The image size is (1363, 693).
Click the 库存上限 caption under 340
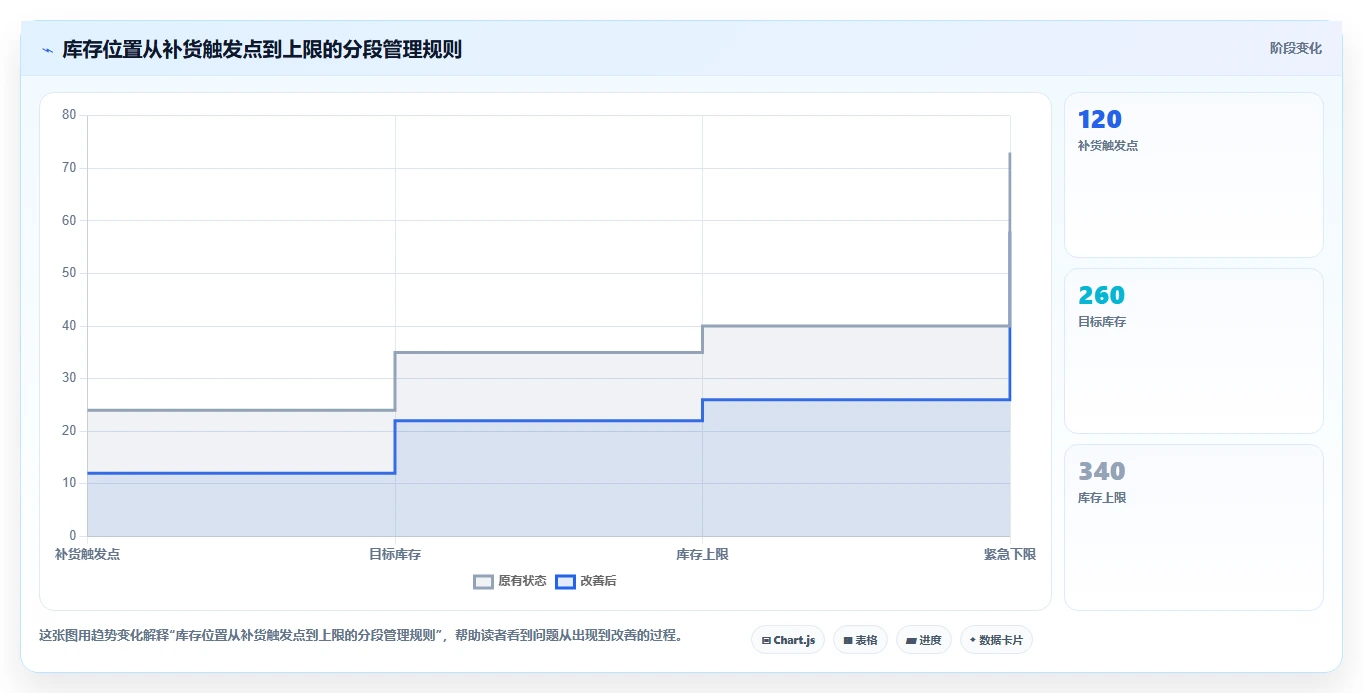[1102, 498]
